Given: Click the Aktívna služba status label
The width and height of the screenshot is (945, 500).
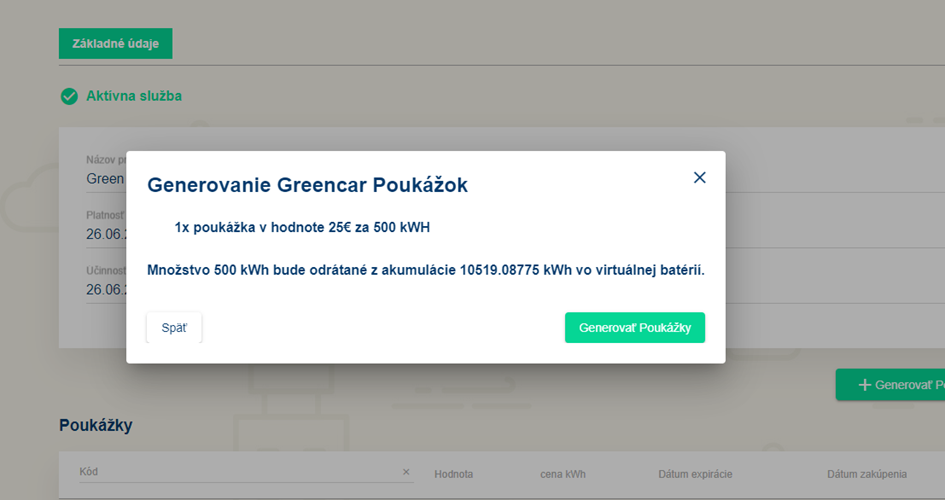Looking at the screenshot, I should pyautogui.click(x=134, y=96).
